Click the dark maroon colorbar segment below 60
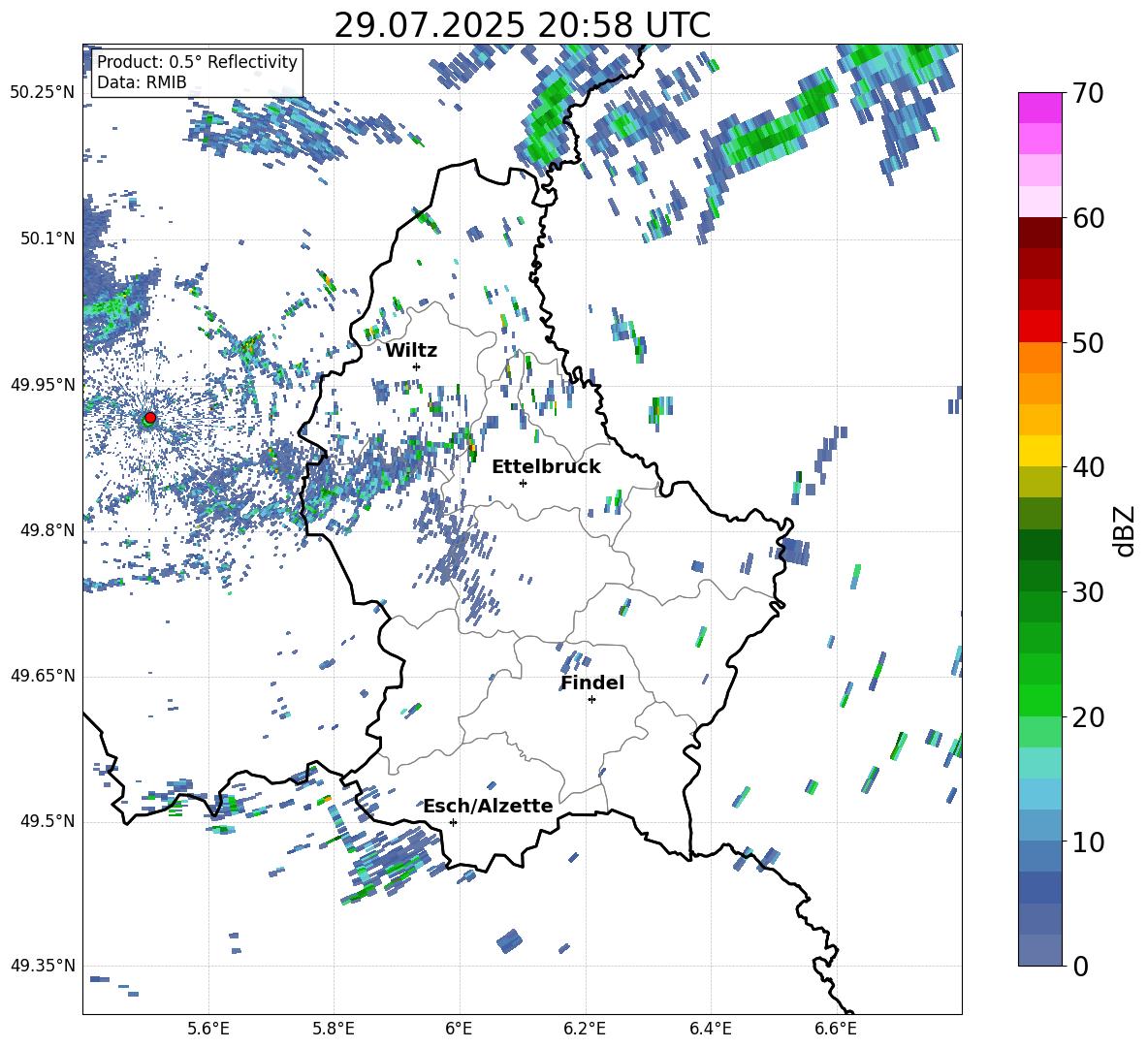1148x1048 pixels. (1040, 233)
